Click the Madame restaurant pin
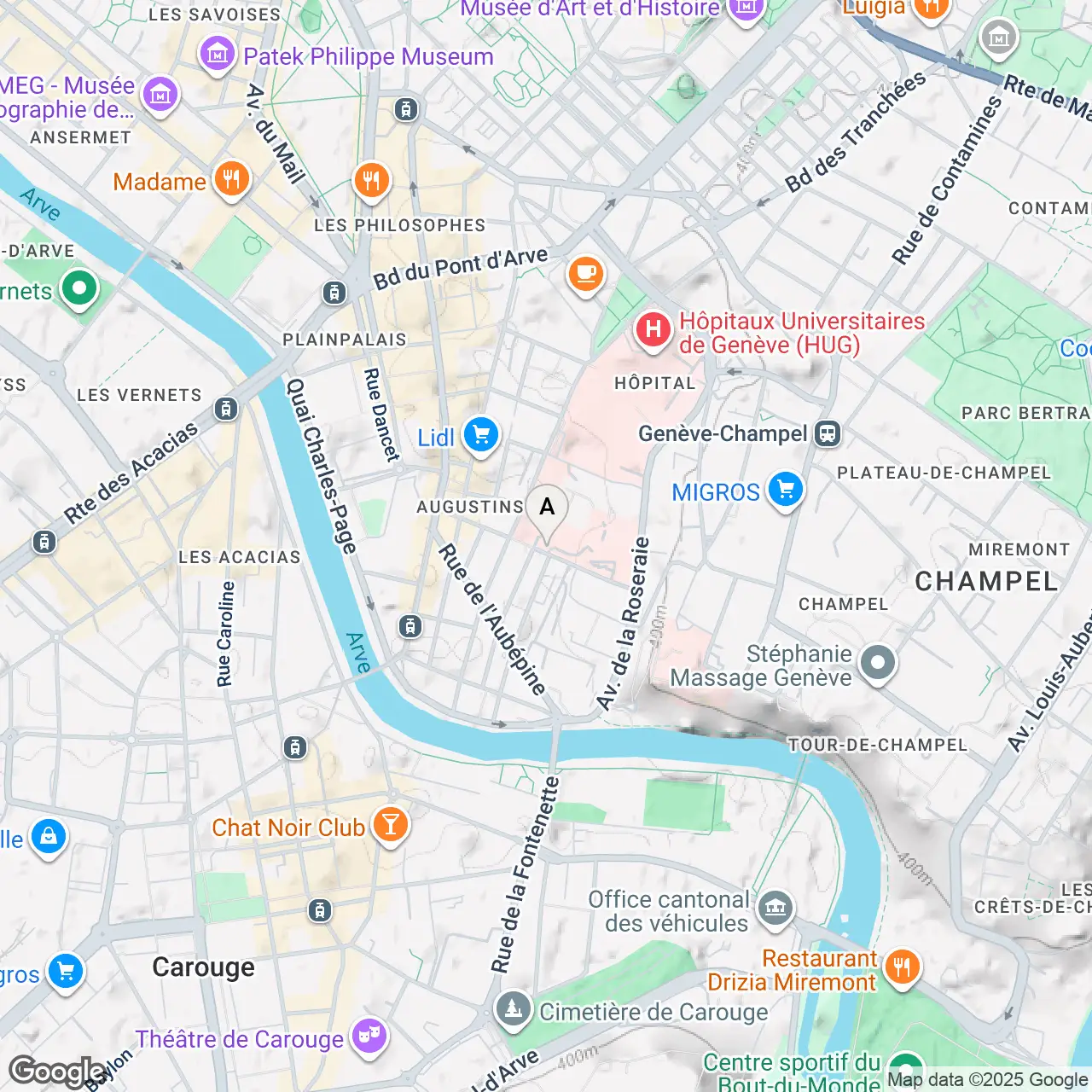 231,180
